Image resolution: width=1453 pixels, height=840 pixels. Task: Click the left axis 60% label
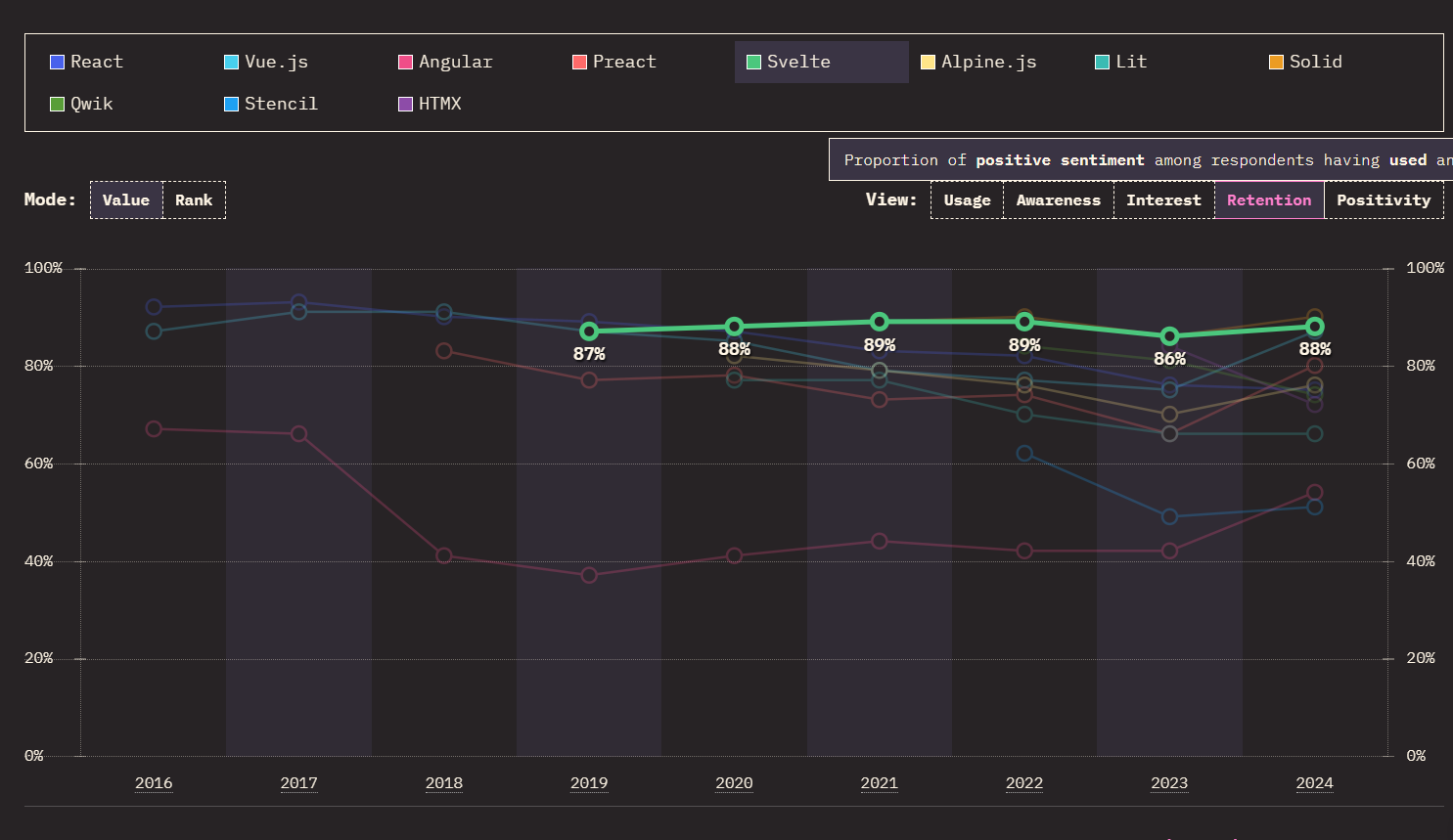click(38, 464)
